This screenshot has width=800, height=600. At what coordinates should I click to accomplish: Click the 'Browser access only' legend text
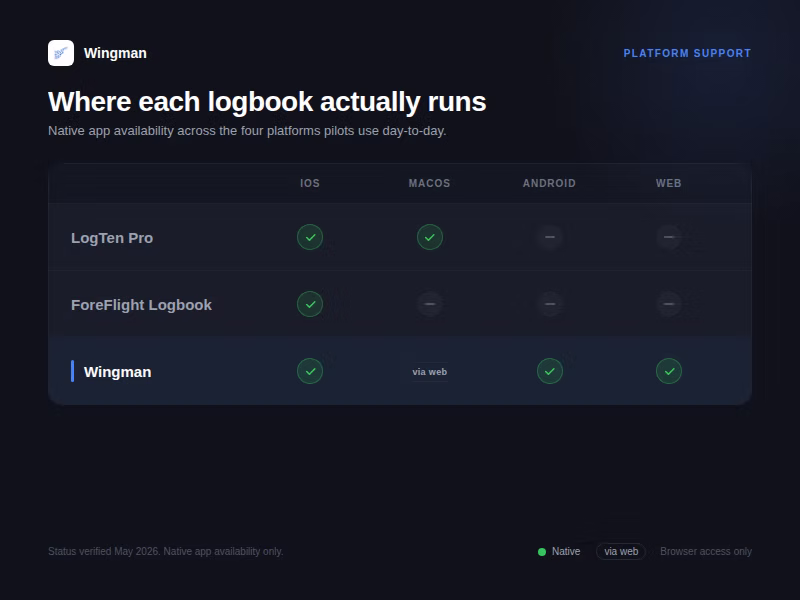[x=706, y=552]
